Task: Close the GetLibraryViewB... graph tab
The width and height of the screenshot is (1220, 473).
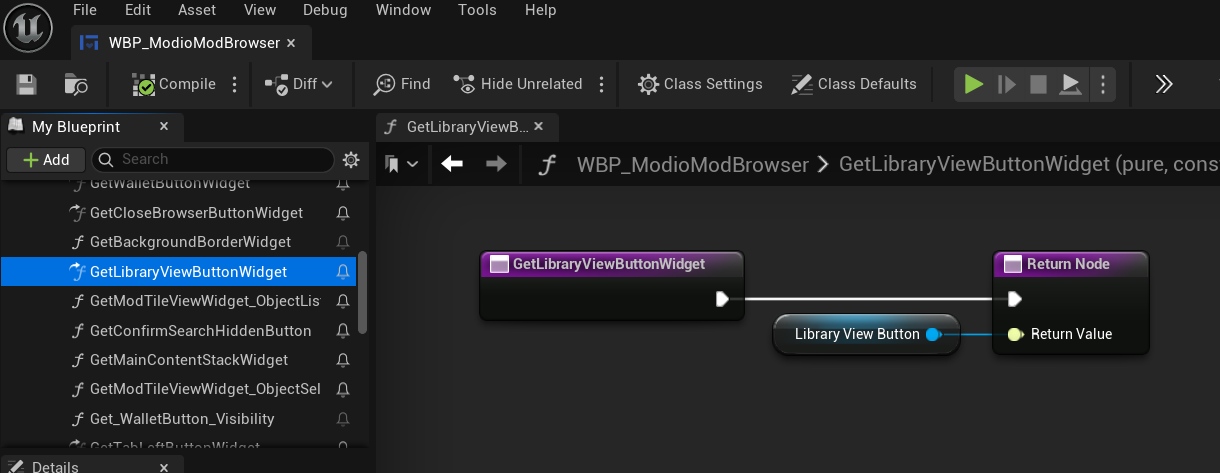Action: (x=539, y=127)
